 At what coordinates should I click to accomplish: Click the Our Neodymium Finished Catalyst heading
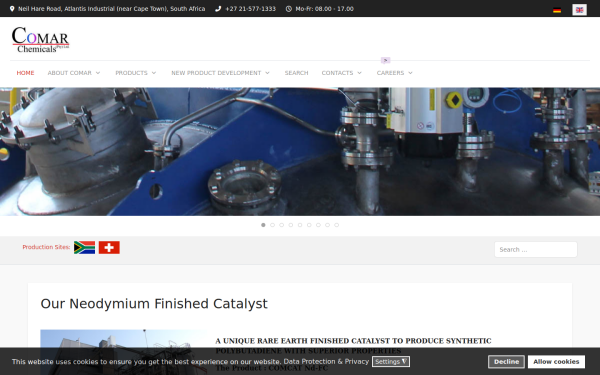click(x=154, y=304)
